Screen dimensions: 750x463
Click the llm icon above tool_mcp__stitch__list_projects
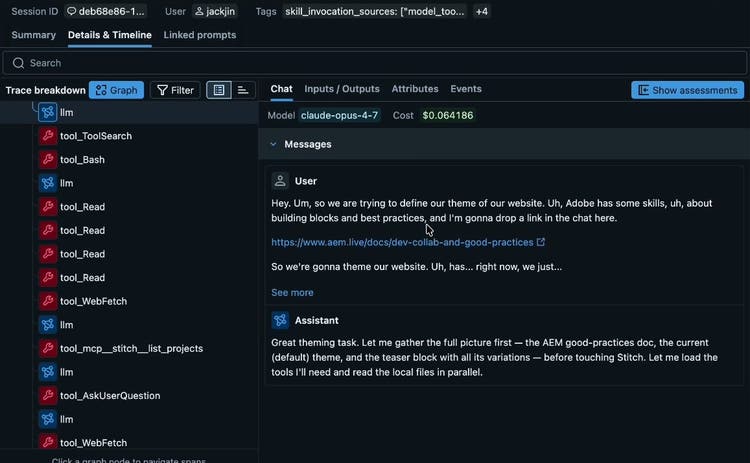coord(48,325)
